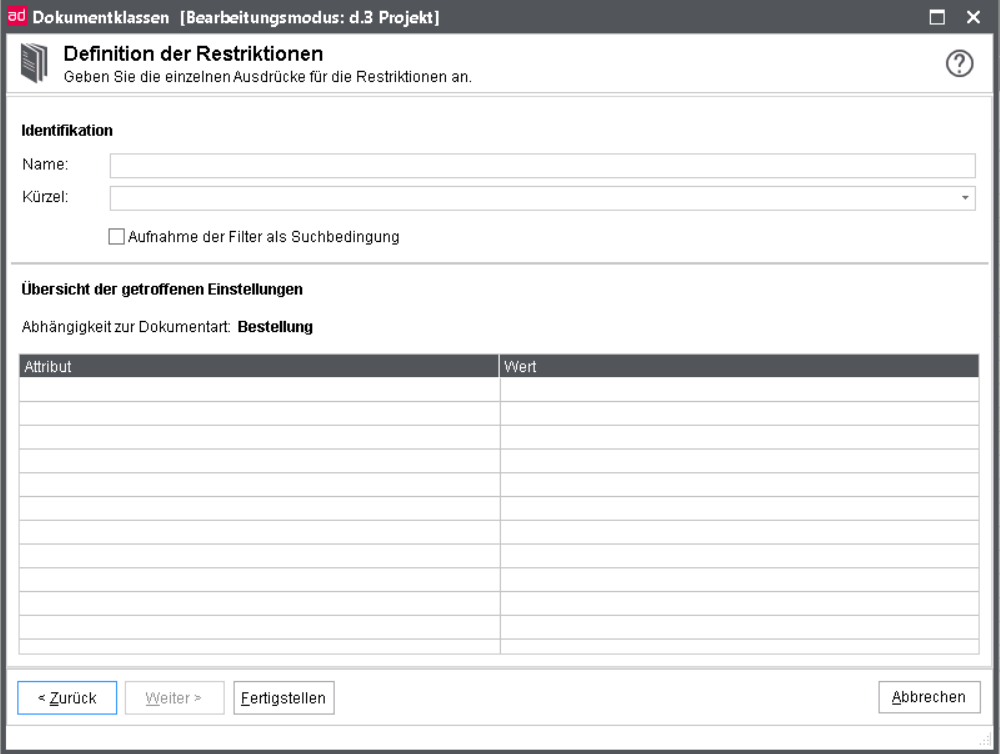Click the document classes book icon
1000x754 pixels.
pos(34,63)
